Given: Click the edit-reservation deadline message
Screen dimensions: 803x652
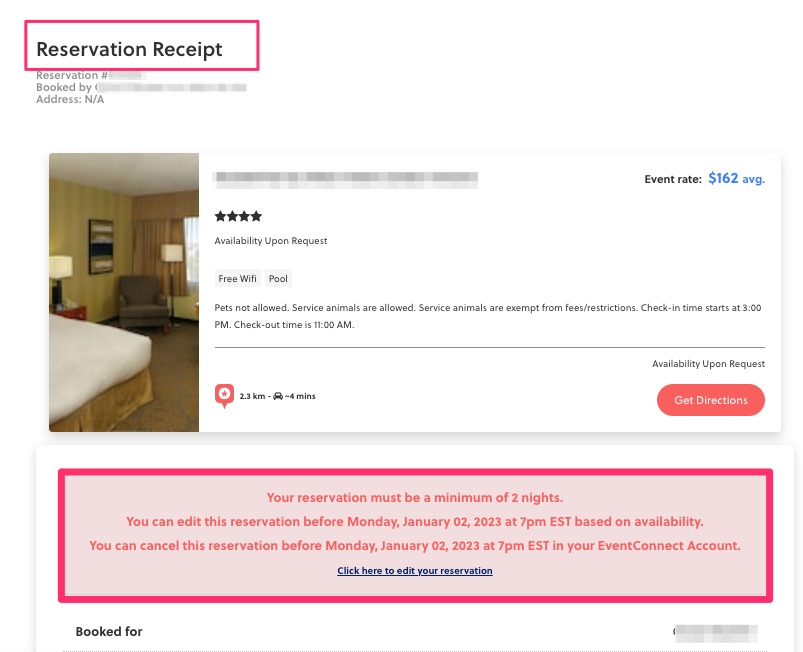Looking at the screenshot, I should tap(415, 521).
